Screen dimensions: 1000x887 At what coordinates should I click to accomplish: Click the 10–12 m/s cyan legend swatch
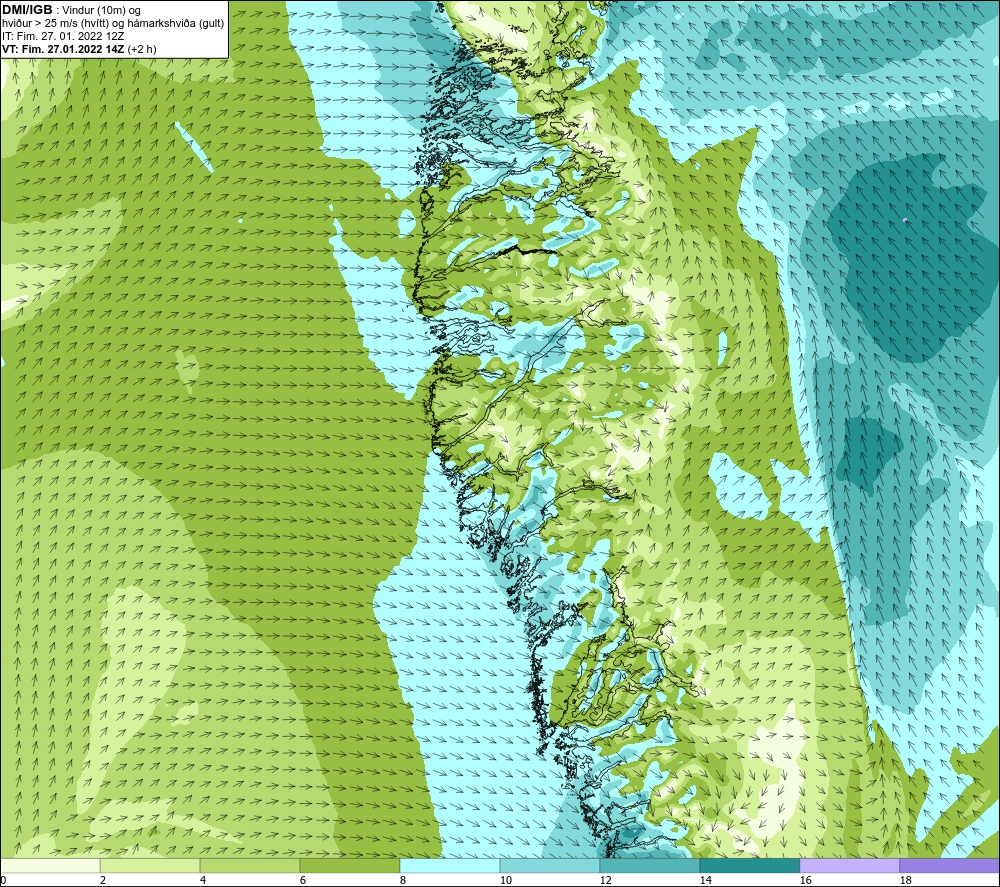tap(550, 865)
